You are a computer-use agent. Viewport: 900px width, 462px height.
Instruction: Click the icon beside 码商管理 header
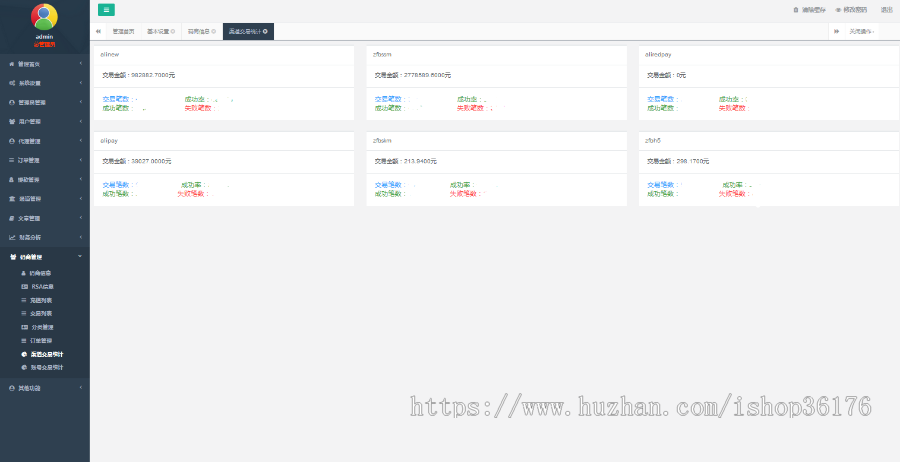pyautogui.click(x=13, y=257)
